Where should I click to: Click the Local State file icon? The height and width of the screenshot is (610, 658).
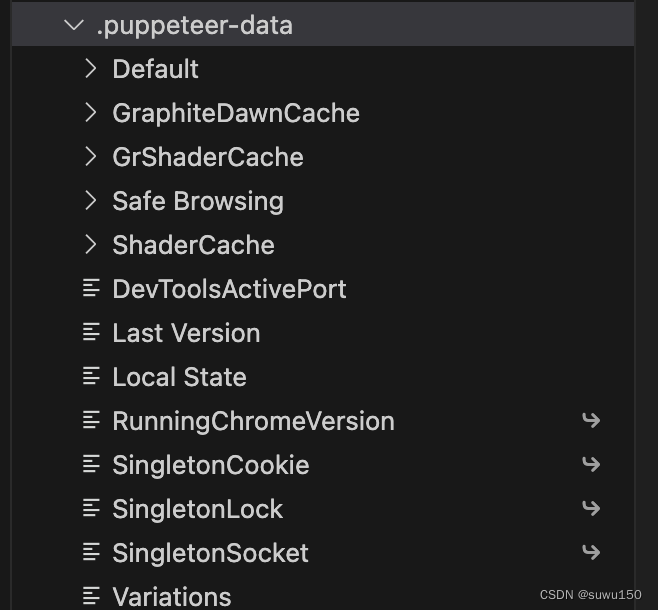[91, 377]
